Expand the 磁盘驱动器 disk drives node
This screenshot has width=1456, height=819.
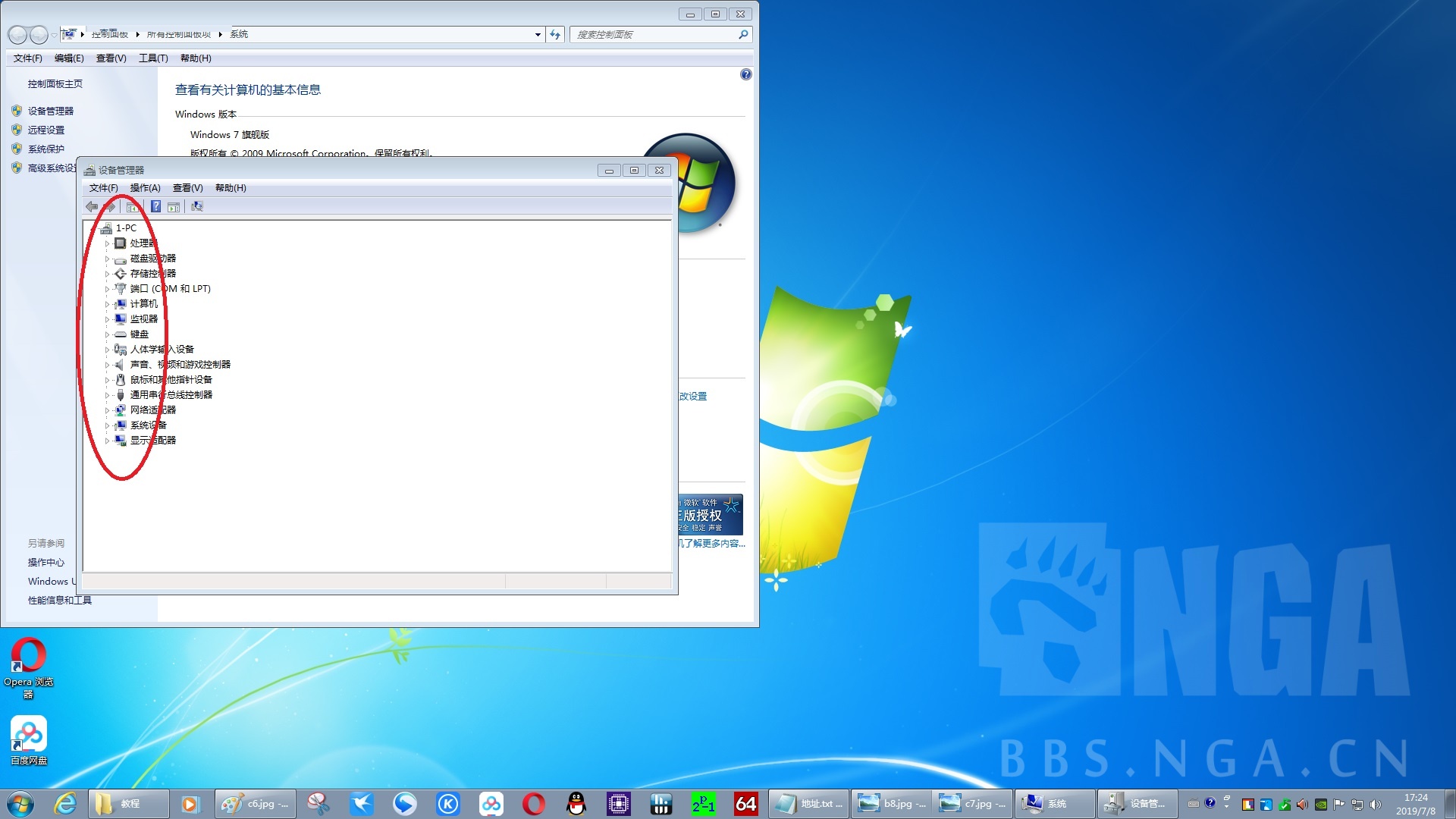(107, 259)
